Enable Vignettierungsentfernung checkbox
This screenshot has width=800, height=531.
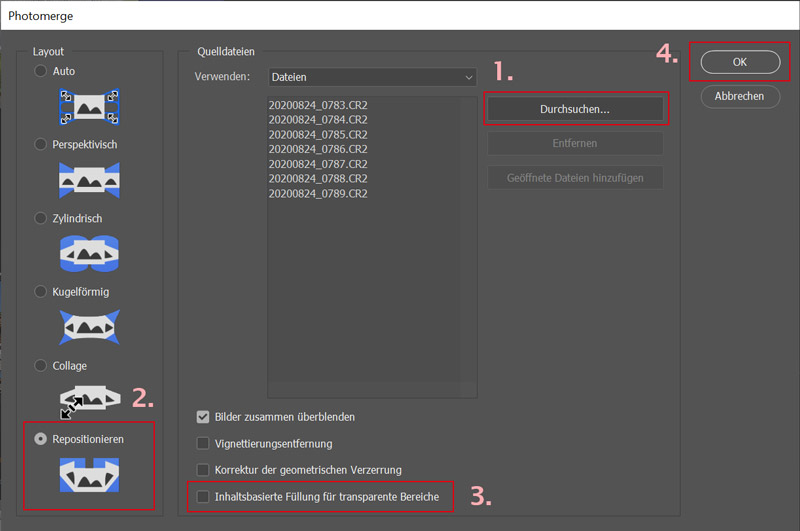tap(203, 444)
